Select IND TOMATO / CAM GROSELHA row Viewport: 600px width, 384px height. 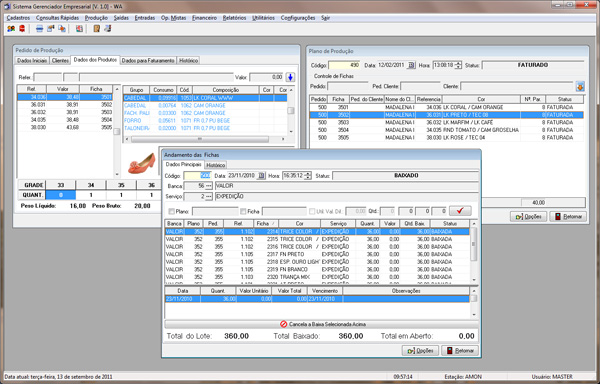447,130
